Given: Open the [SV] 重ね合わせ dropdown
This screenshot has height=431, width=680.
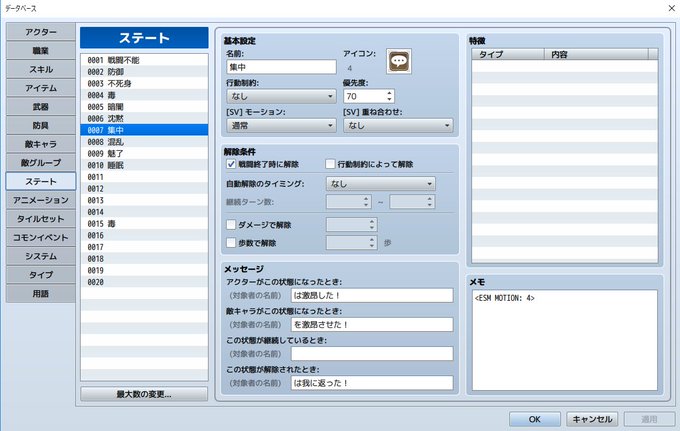Looking at the screenshot, I should (398, 125).
